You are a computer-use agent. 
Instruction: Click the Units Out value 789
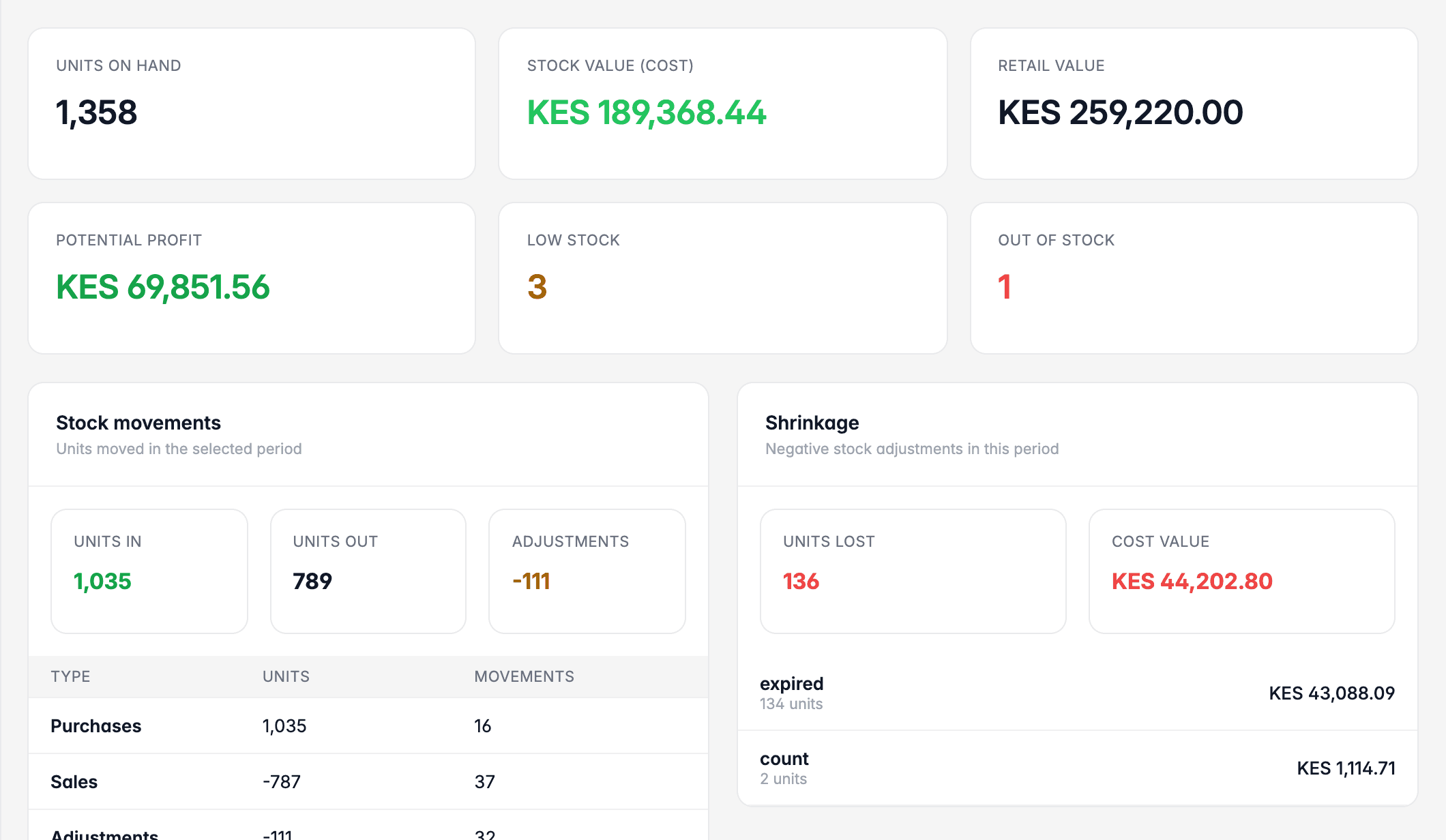click(x=312, y=581)
